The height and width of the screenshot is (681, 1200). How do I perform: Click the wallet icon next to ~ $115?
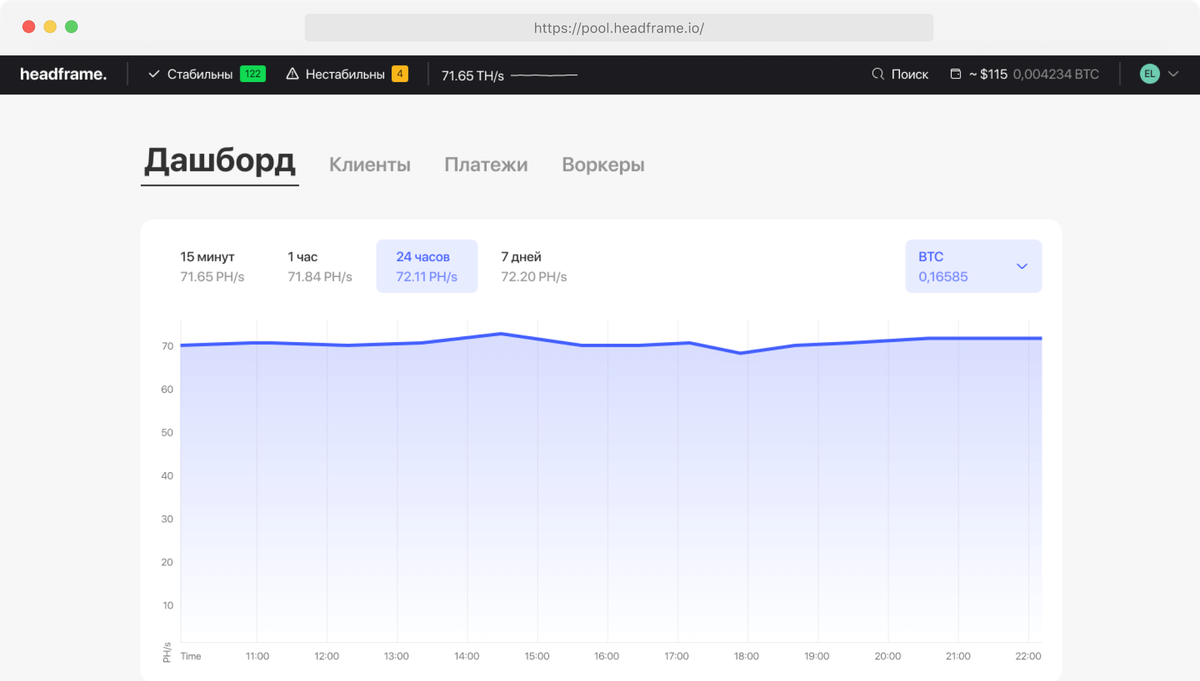(x=955, y=74)
